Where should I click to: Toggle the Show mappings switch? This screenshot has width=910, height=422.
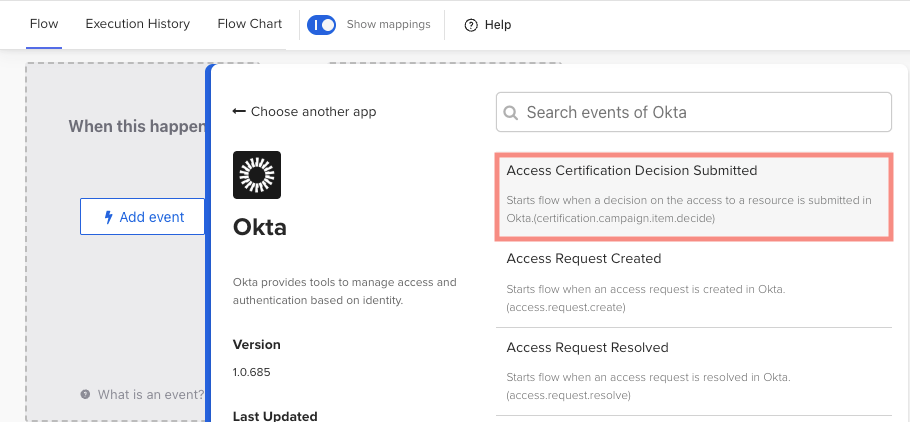[321, 25]
